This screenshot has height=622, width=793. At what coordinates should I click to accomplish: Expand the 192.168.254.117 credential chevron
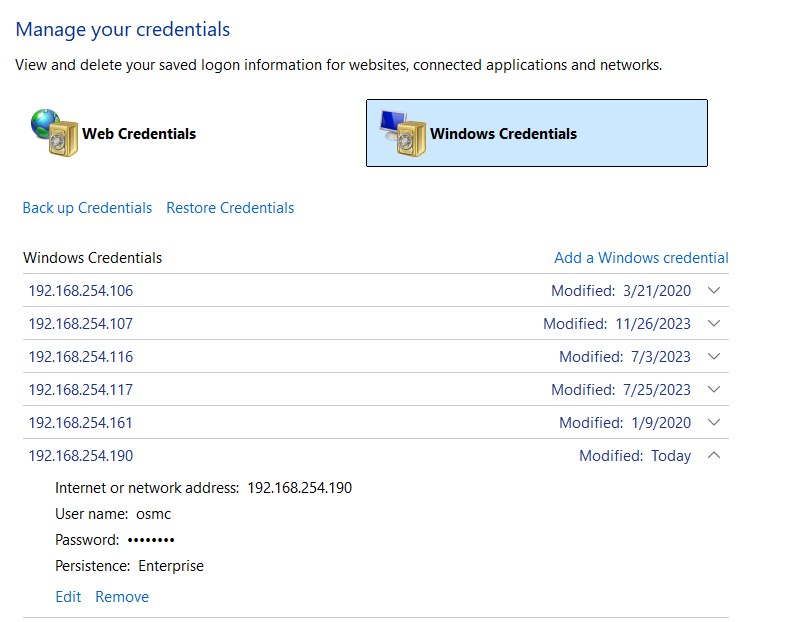click(714, 389)
